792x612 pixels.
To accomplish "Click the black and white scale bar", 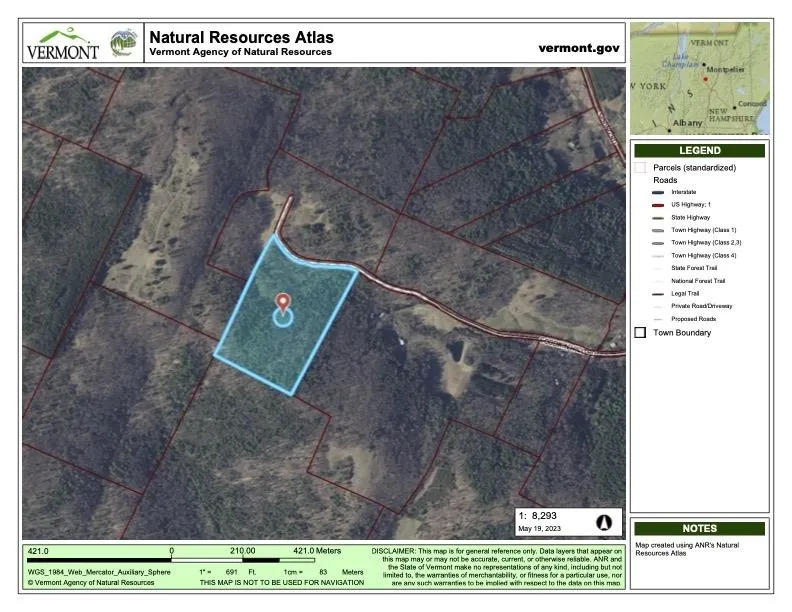I will [250, 560].
